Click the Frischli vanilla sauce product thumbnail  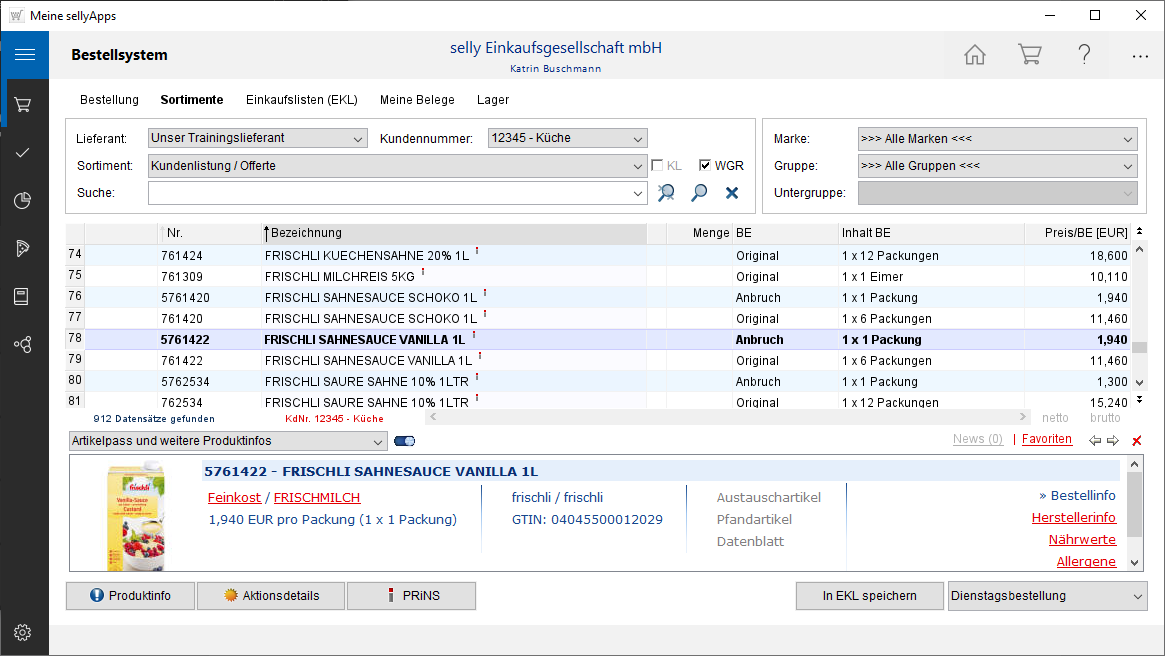point(136,516)
